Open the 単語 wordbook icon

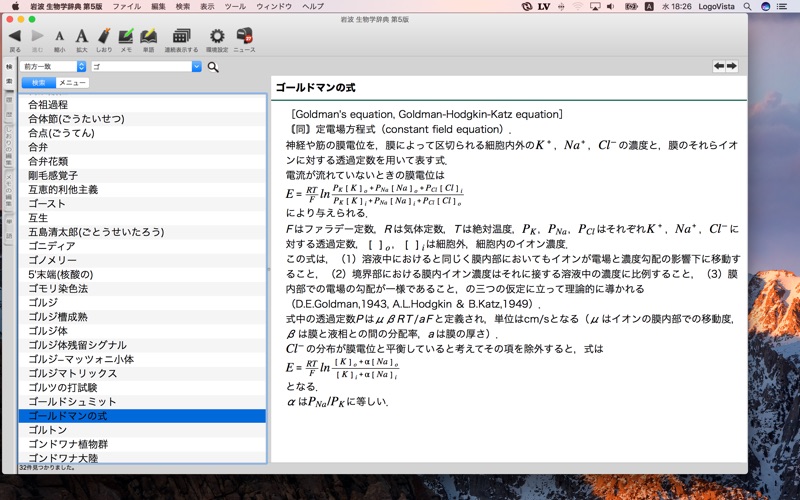click(x=149, y=36)
